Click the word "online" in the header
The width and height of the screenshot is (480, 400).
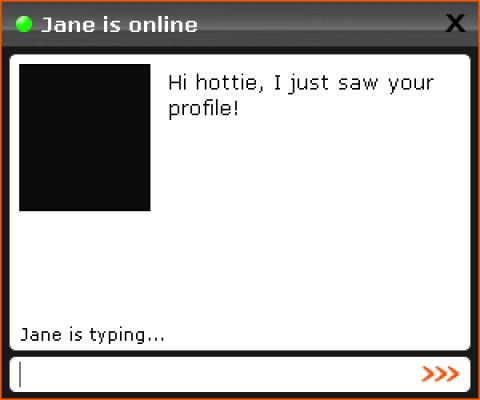tap(163, 25)
